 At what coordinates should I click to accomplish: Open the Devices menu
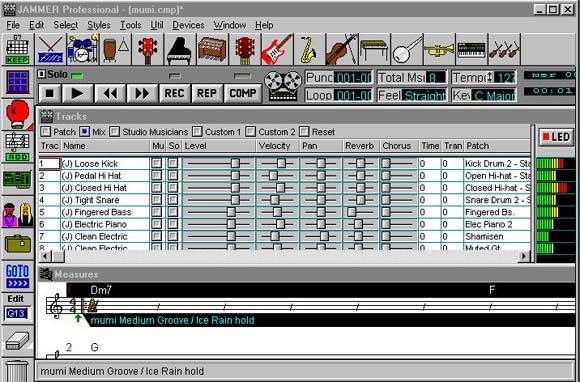[x=188, y=25]
